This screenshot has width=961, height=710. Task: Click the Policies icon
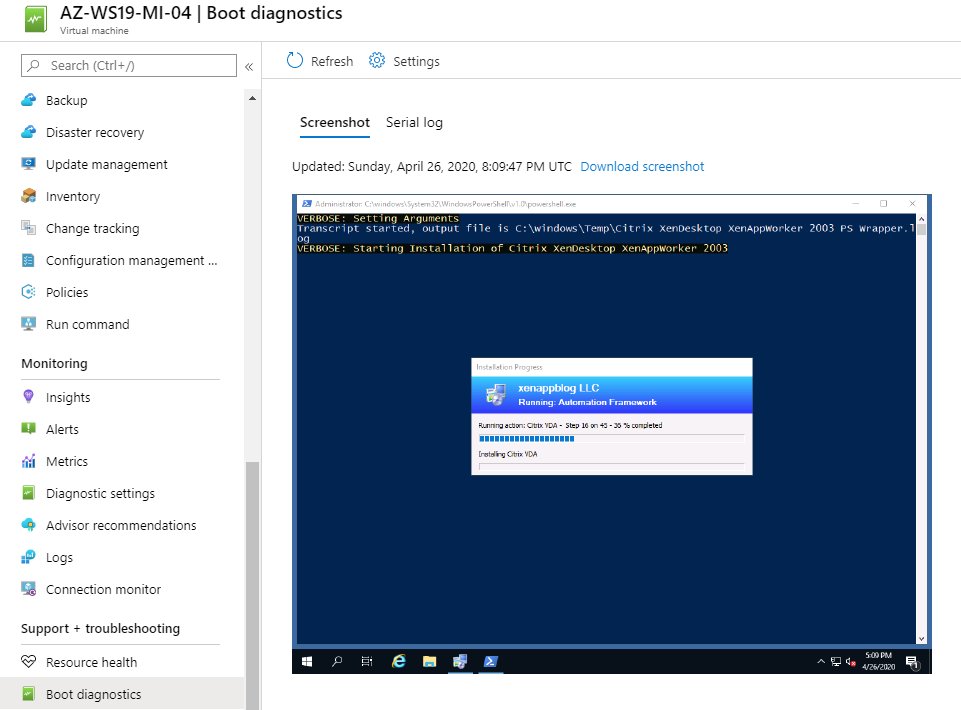pyautogui.click(x=28, y=292)
